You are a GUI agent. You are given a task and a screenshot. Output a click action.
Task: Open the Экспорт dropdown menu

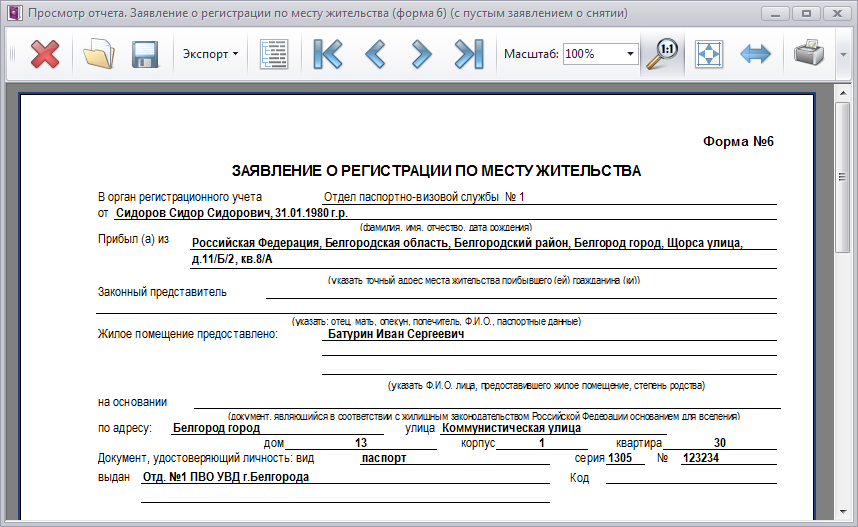click(211, 54)
